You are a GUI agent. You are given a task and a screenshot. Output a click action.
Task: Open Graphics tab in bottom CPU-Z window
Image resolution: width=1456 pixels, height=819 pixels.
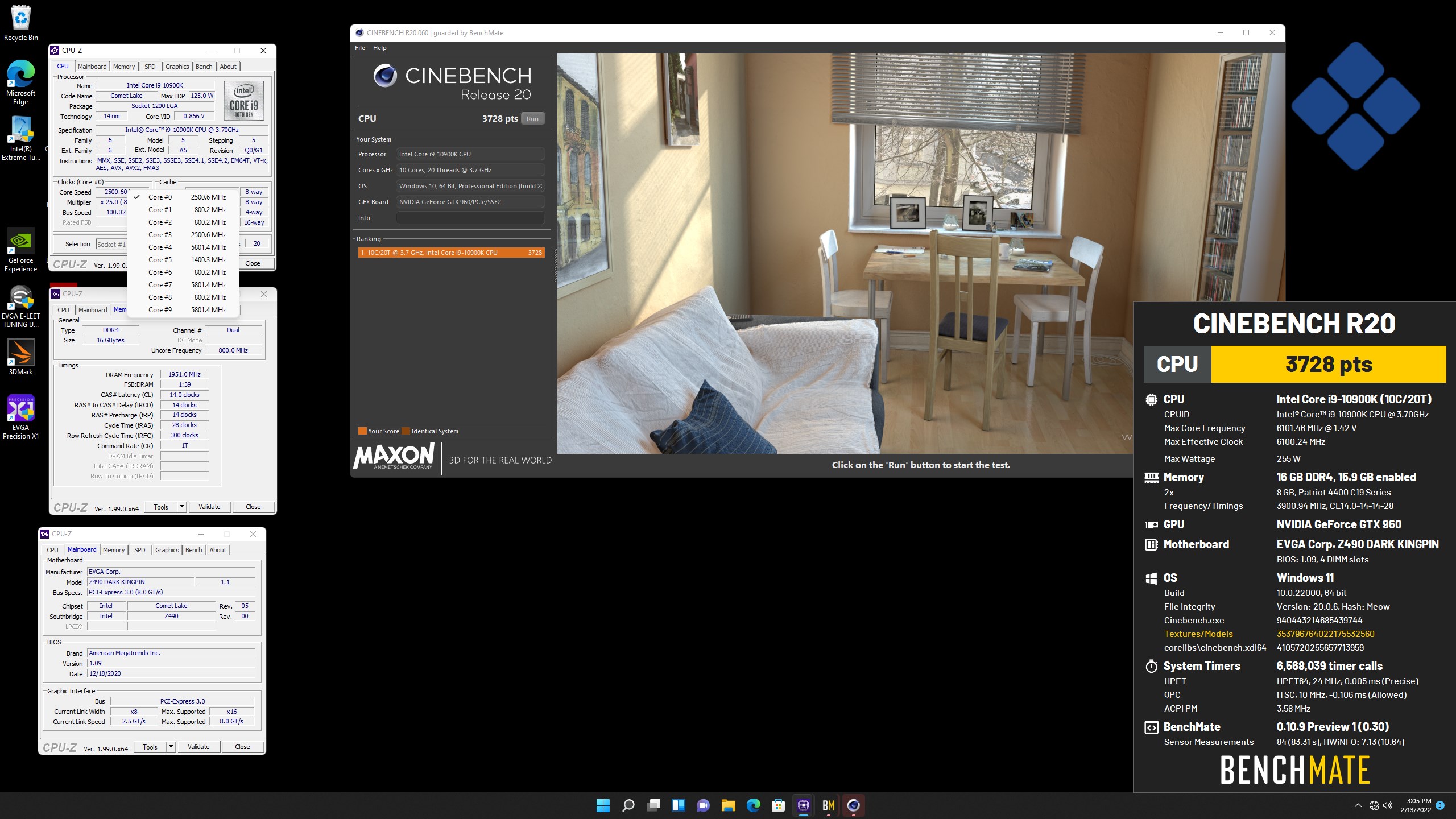coord(167,550)
